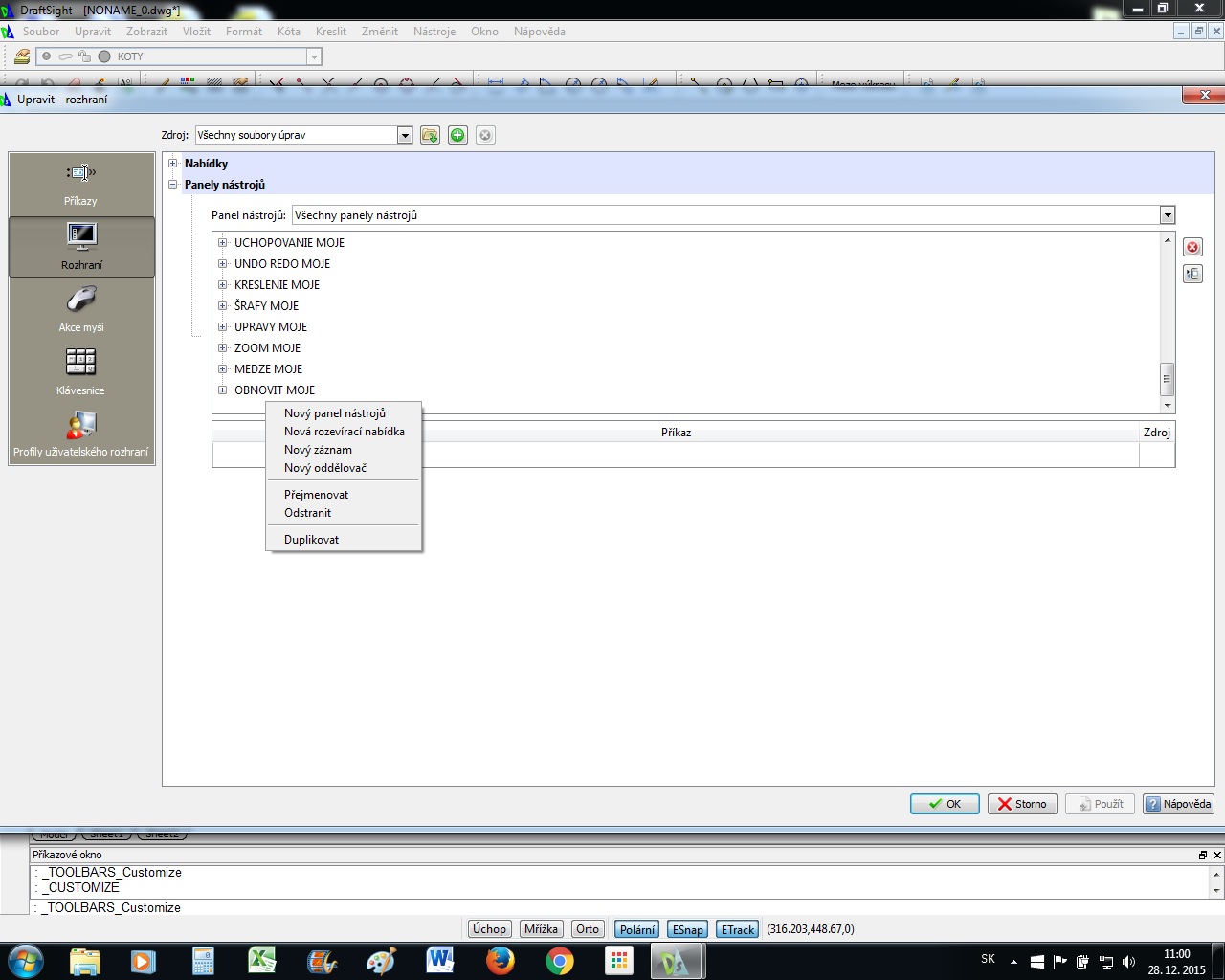The height and width of the screenshot is (980, 1225).
Task: Toggle the Polární status bar button
Action: point(636,929)
